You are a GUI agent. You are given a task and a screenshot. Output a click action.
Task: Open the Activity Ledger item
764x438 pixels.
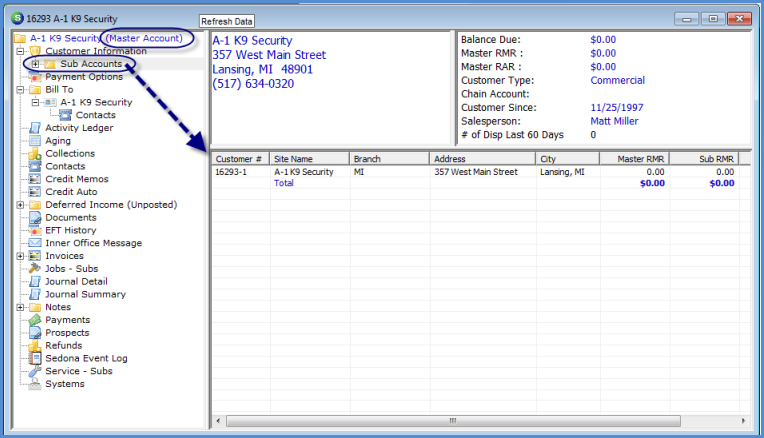pos(79,128)
